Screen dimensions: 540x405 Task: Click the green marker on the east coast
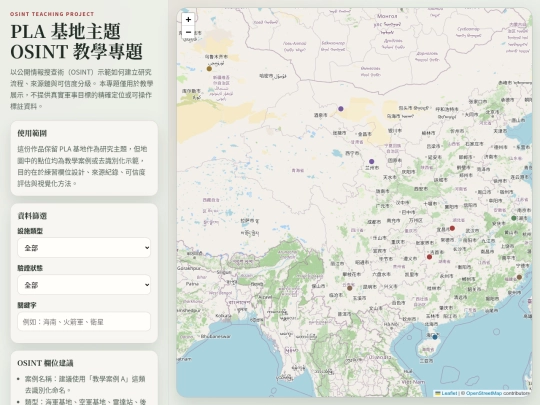(x=514, y=218)
